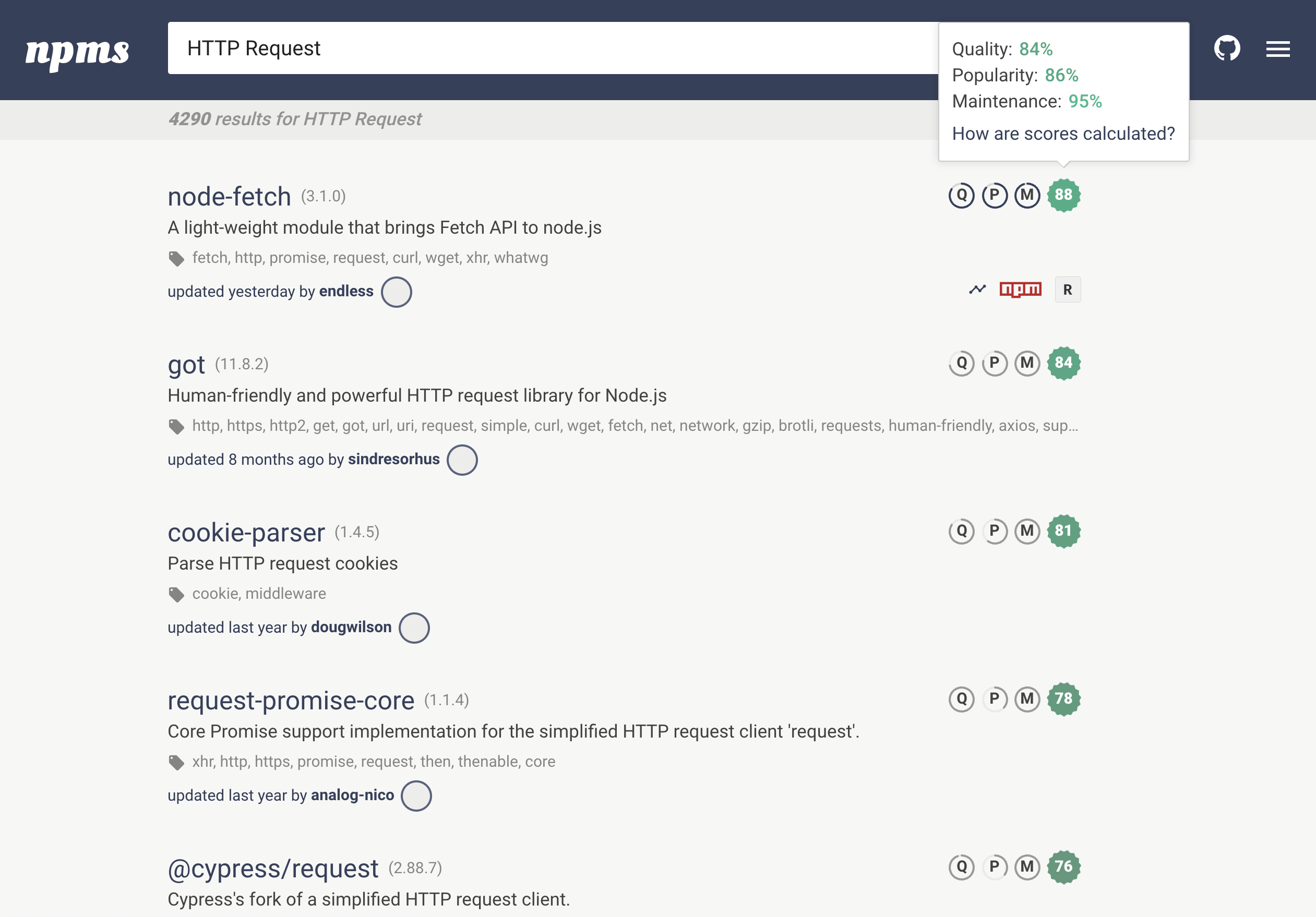Click got's score badge 84
This screenshot has height=917, width=1316.
(1063, 364)
